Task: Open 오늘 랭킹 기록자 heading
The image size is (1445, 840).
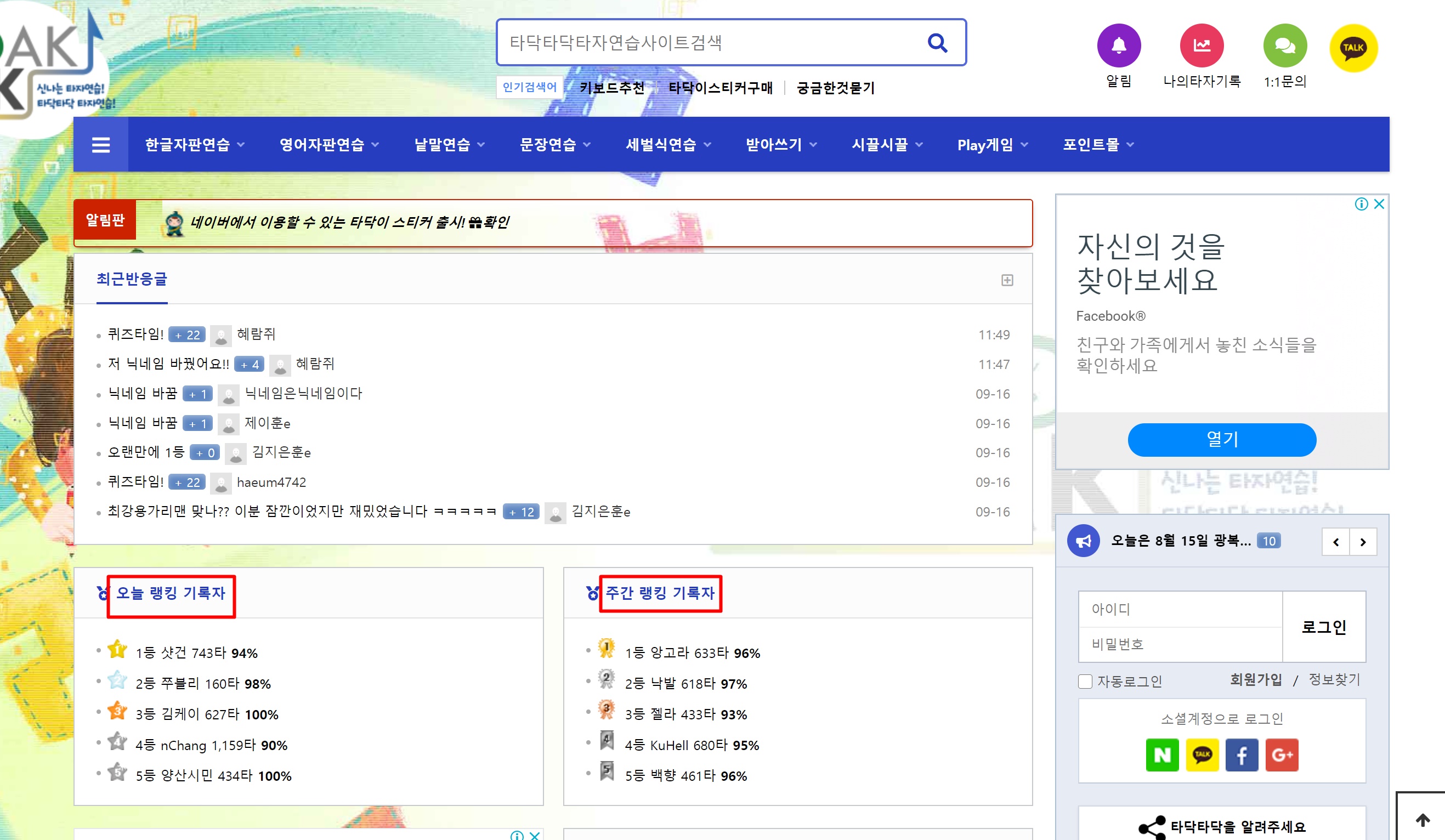Action: 171,593
